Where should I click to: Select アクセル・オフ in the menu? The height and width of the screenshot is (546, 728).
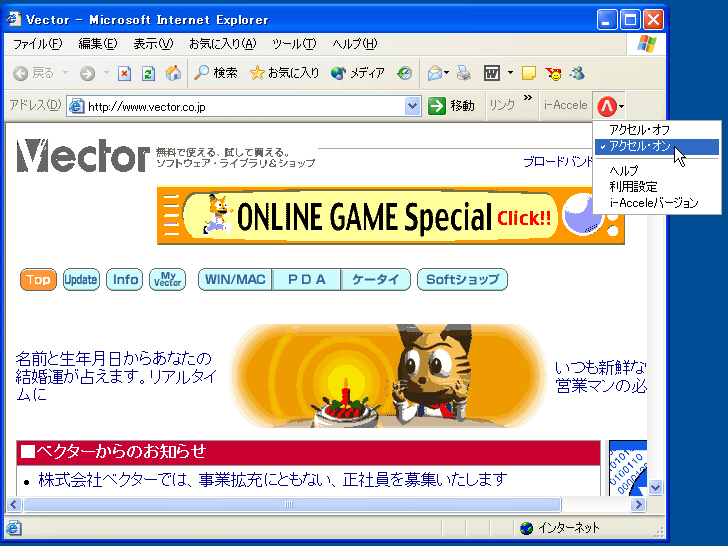pyautogui.click(x=657, y=130)
